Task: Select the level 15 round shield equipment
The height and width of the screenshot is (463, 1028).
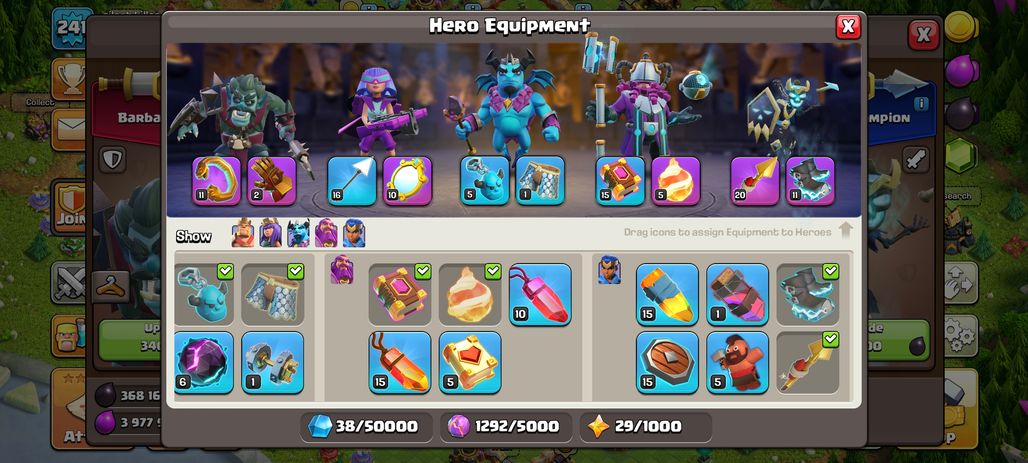Action: pos(667,363)
